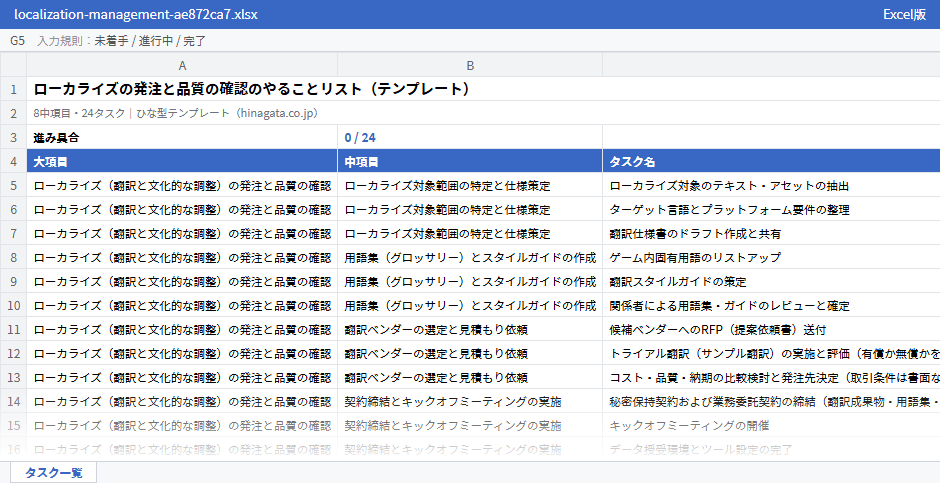Screen dimensions: 940x483
Task: Click row header 10
Action: tap(13, 305)
